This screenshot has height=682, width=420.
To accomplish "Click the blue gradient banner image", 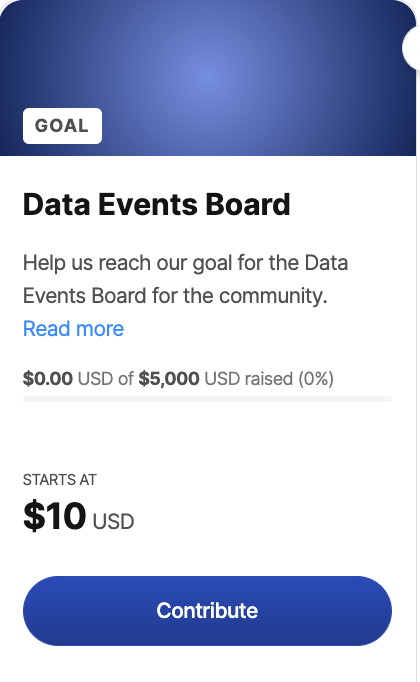I will coord(208,77).
